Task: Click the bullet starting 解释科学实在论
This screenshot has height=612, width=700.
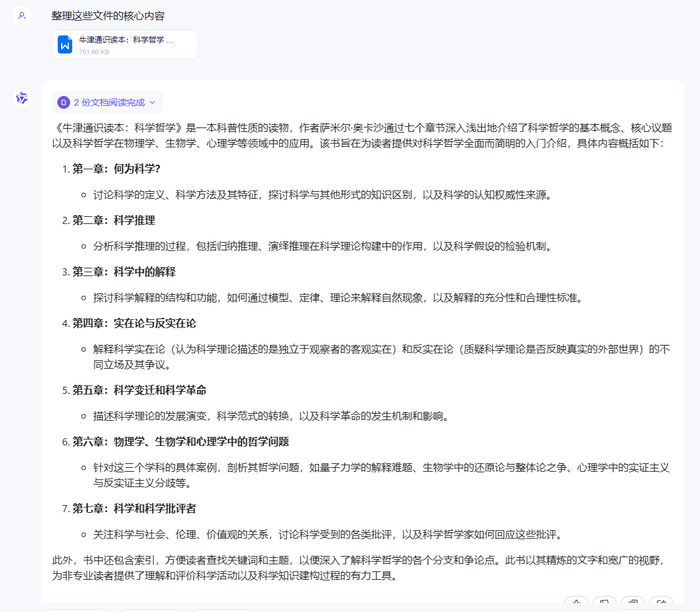Action: (382, 357)
